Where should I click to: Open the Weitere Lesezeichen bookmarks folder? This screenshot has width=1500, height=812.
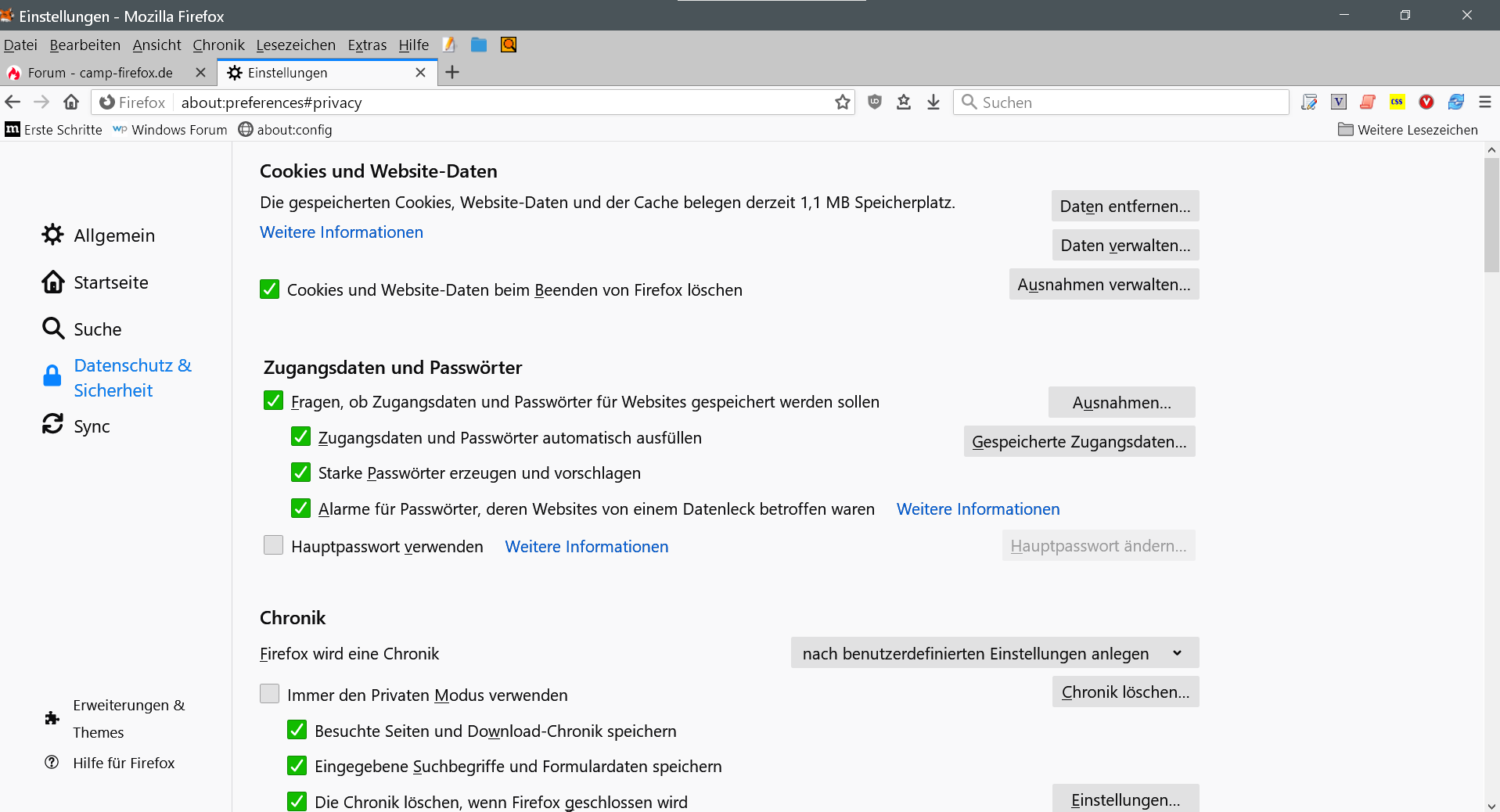click(x=1408, y=130)
